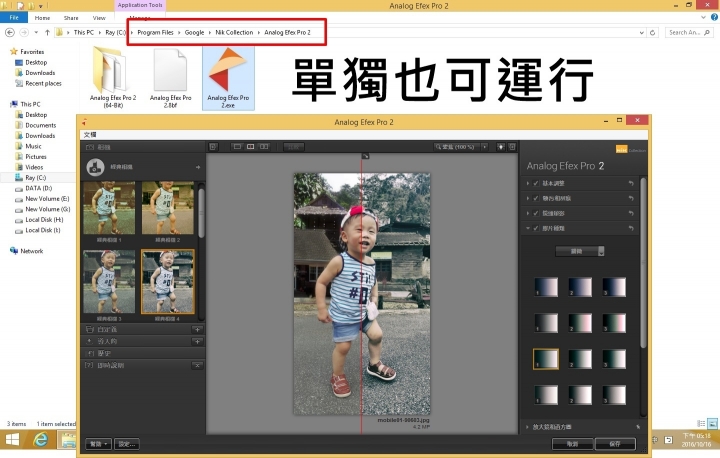Click the history section icon
This screenshot has width=720, height=458.
click(90, 353)
